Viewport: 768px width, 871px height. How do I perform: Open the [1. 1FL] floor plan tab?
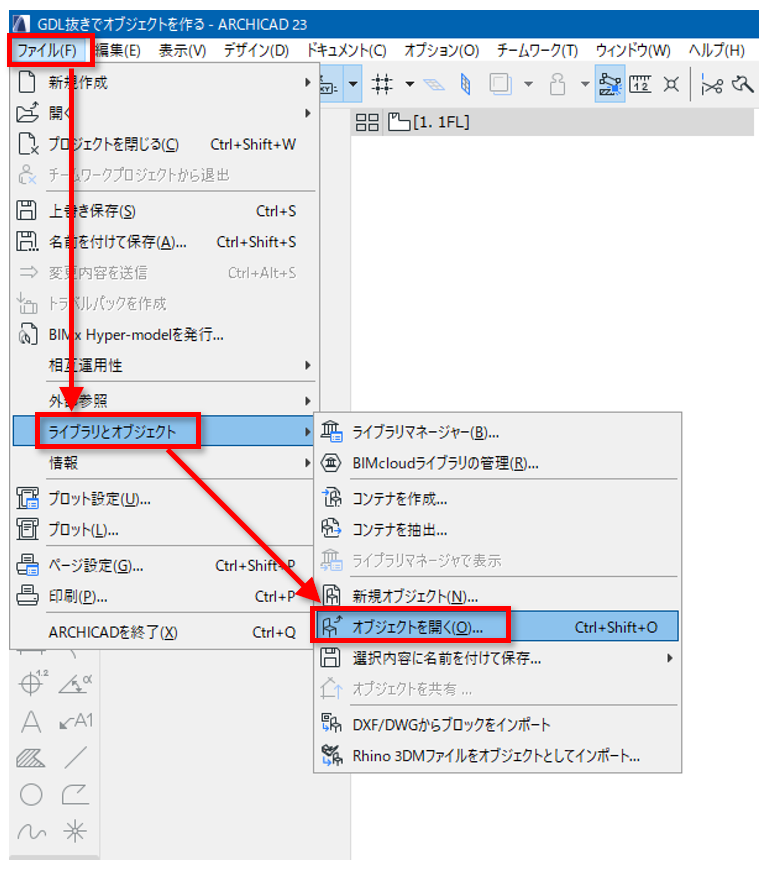(x=429, y=122)
